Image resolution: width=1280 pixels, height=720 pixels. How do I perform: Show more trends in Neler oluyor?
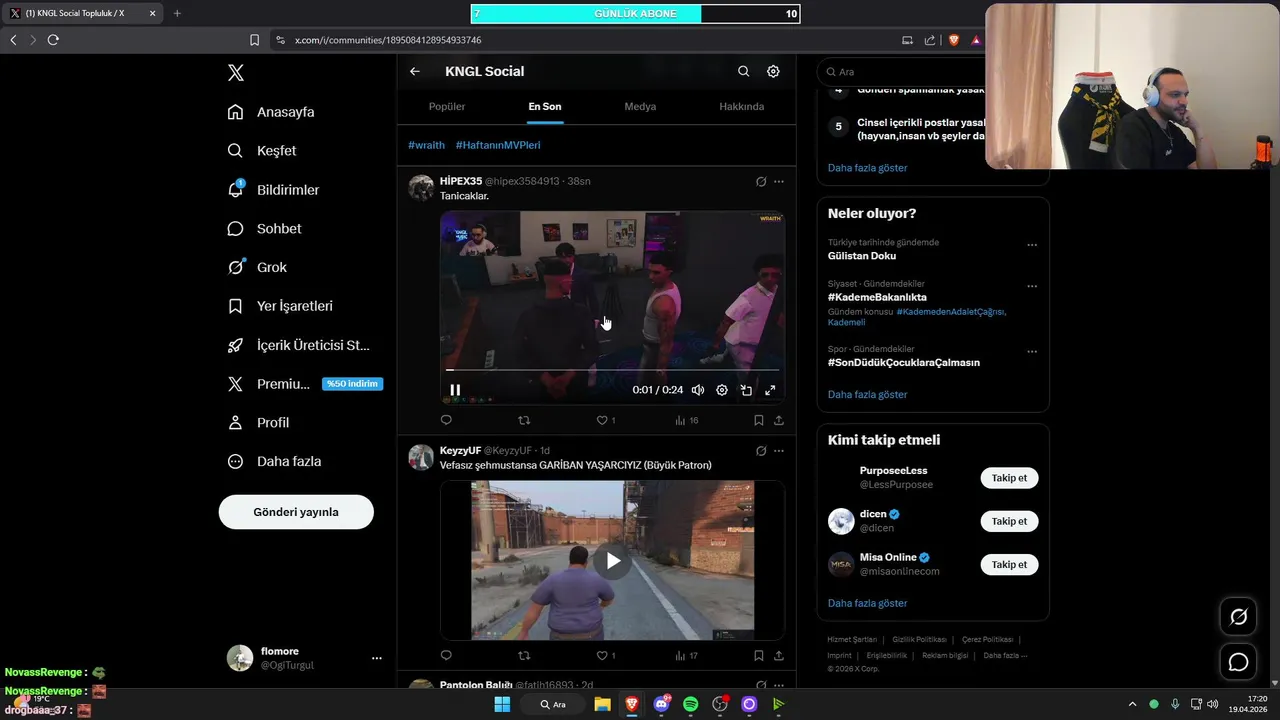[867, 395]
